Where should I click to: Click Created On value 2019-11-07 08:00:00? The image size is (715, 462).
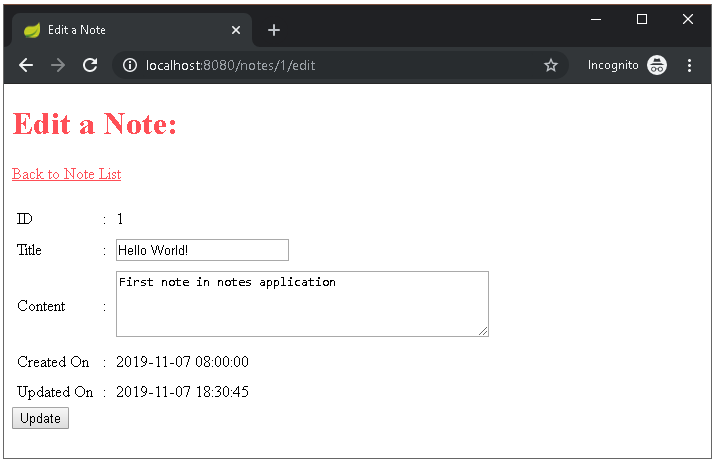(x=182, y=362)
